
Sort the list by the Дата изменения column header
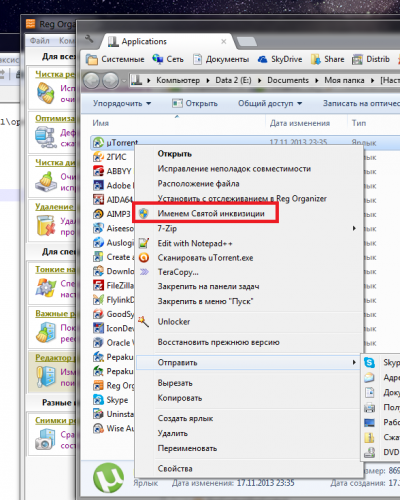coord(300,123)
